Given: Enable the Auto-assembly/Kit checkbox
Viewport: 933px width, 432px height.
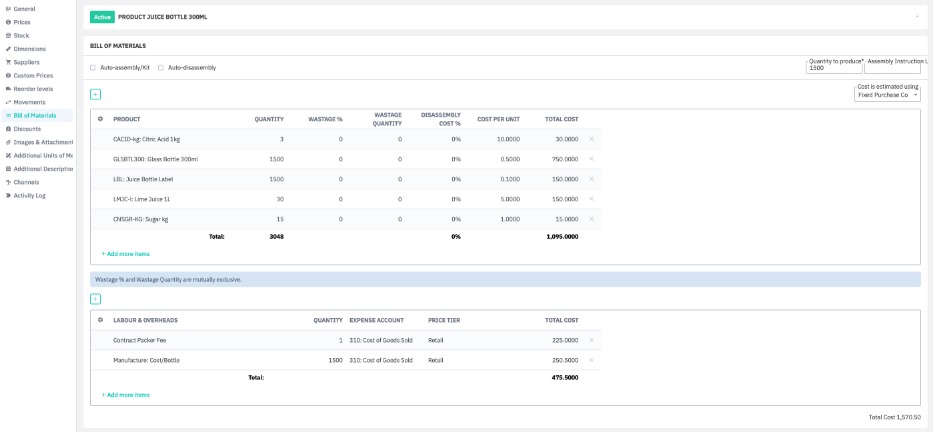Looking at the screenshot, I should [x=93, y=68].
